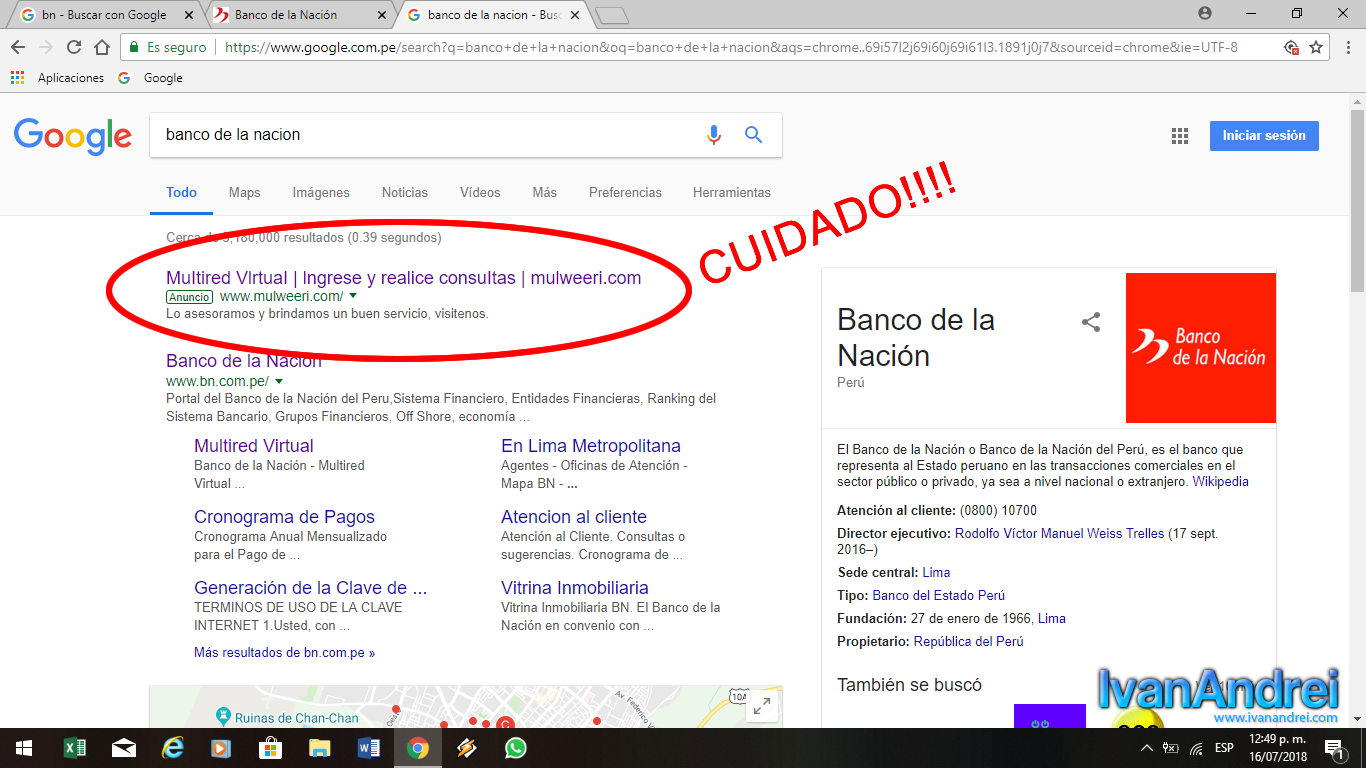Click the Windows Start button

point(24,748)
